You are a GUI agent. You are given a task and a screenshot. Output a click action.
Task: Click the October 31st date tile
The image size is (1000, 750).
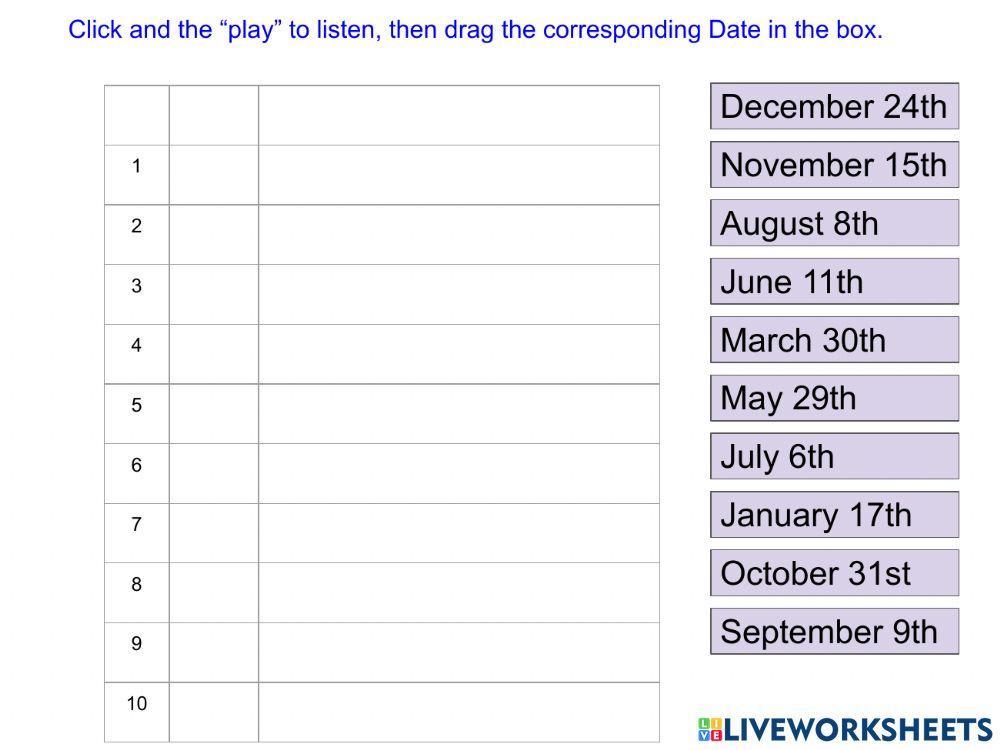(x=834, y=573)
